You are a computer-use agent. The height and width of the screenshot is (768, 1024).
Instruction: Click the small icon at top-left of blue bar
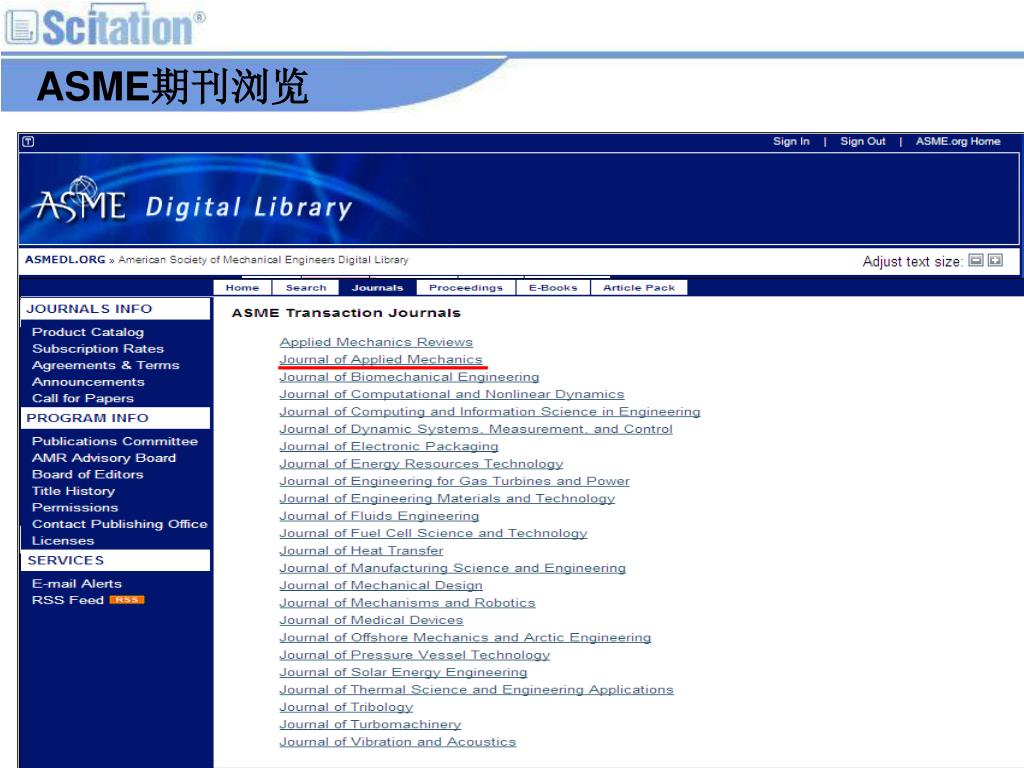[x=28, y=142]
